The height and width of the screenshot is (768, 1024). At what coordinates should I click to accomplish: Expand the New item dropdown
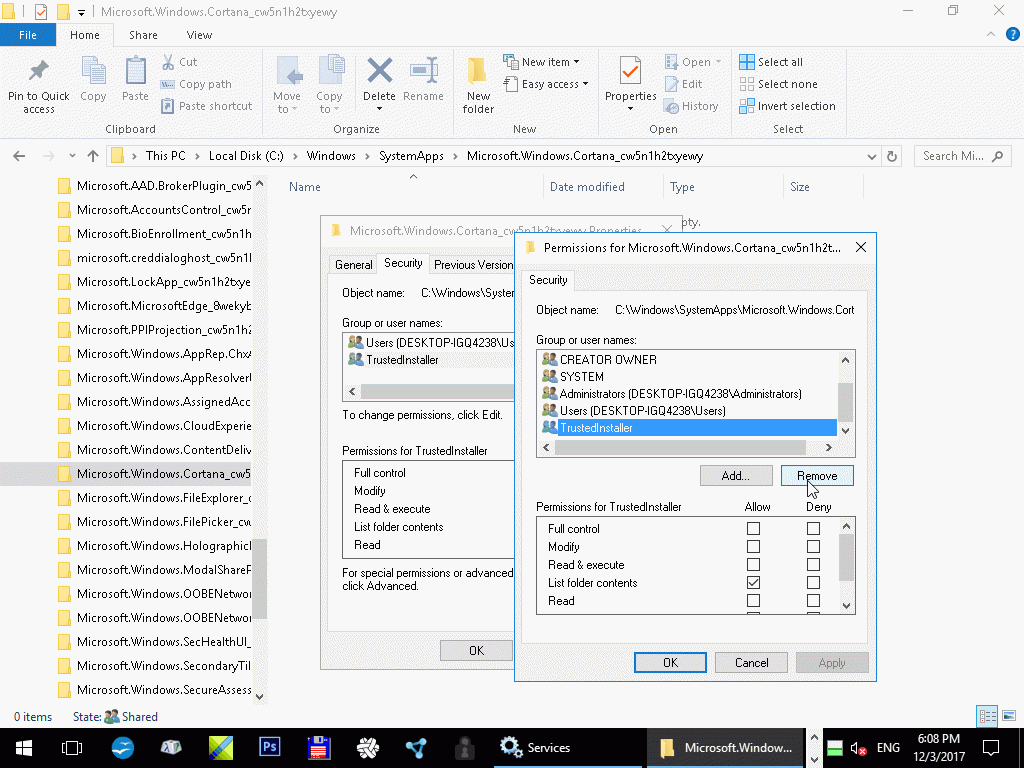pos(576,62)
